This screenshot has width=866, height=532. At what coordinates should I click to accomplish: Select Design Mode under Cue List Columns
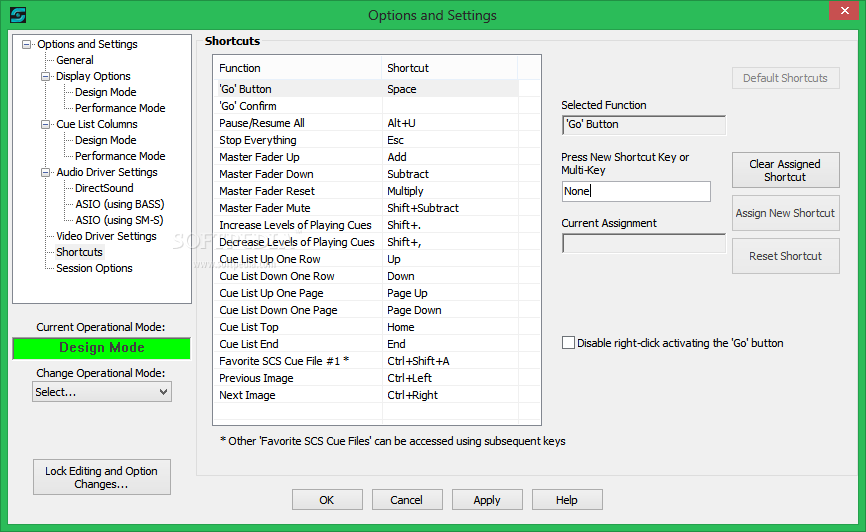pos(105,140)
